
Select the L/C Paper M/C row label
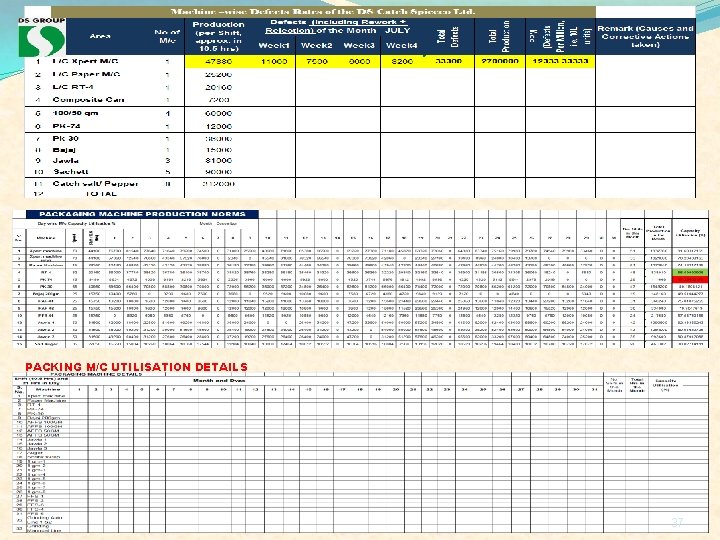(x=86, y=74)
